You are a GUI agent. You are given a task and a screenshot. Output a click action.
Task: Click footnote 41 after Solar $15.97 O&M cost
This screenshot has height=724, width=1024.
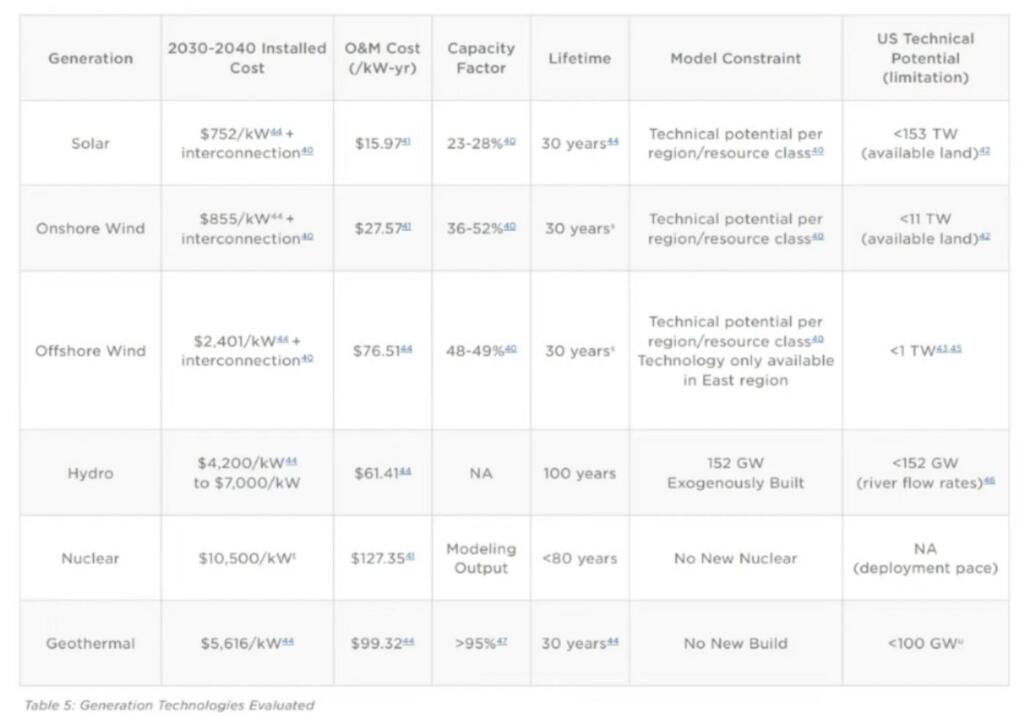pos(405,142)
